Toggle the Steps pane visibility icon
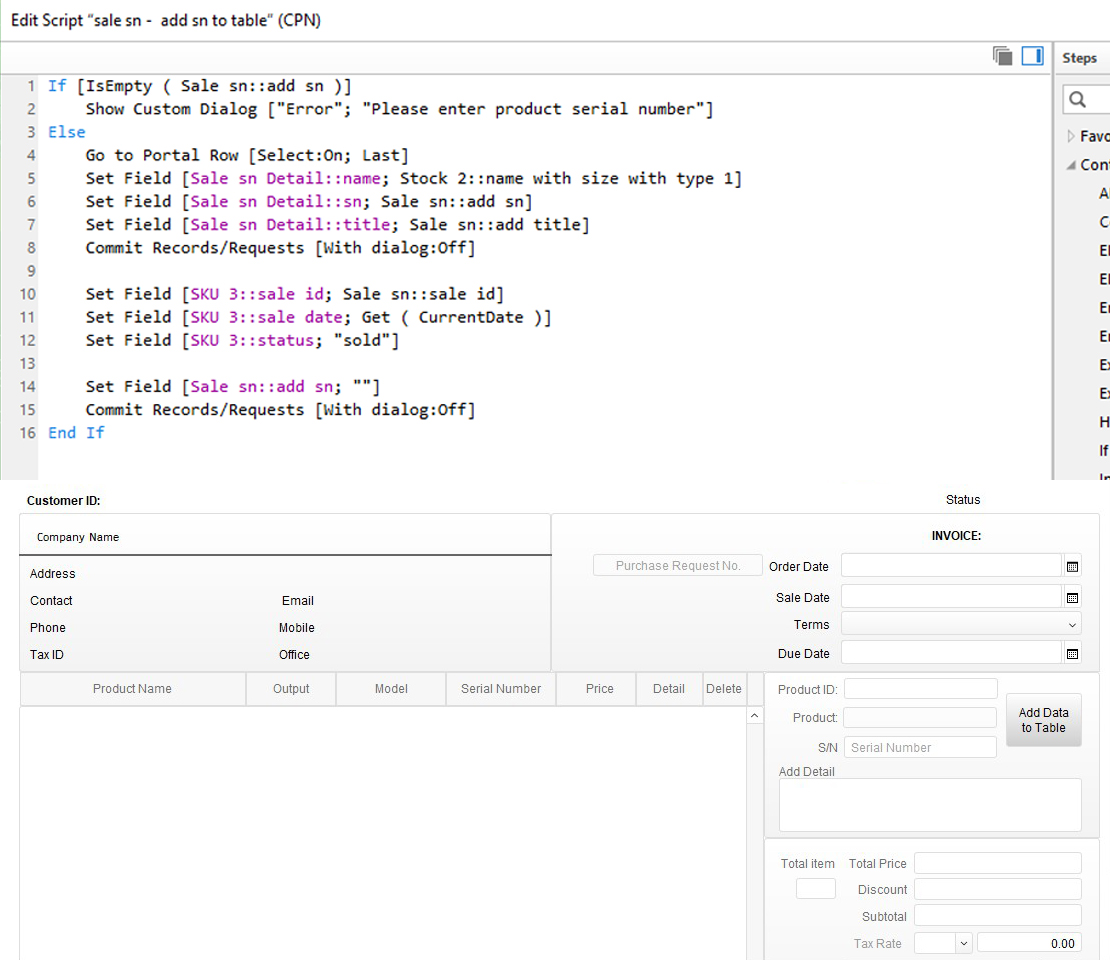1110x960 pixels. pyautogui.click(x=1032, y=56)
